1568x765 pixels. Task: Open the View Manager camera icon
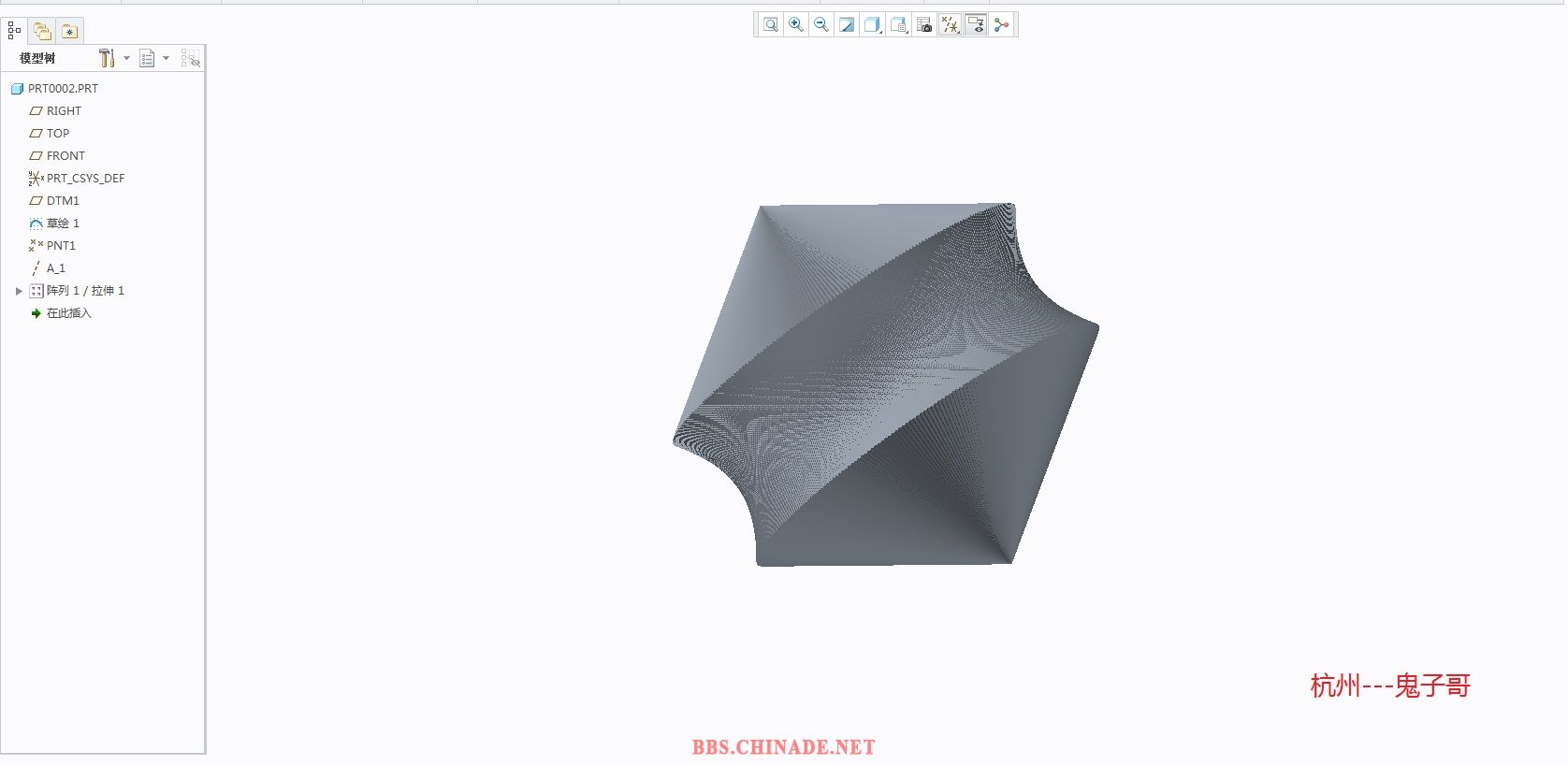pos(924,25)
